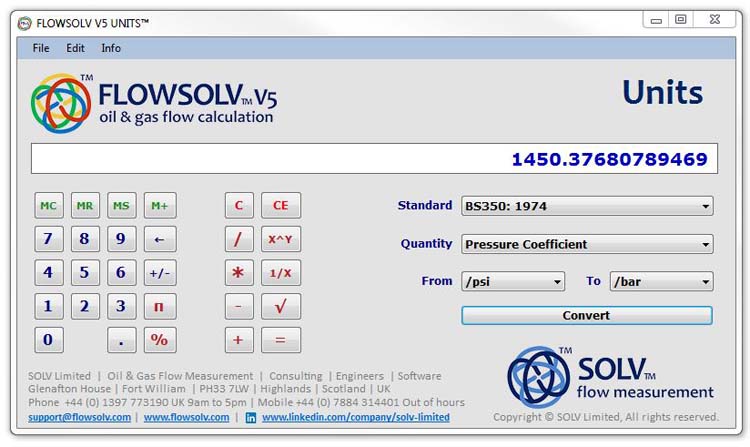Open the Info menu
The image size is (750, 447).
[x=110, y=48]
